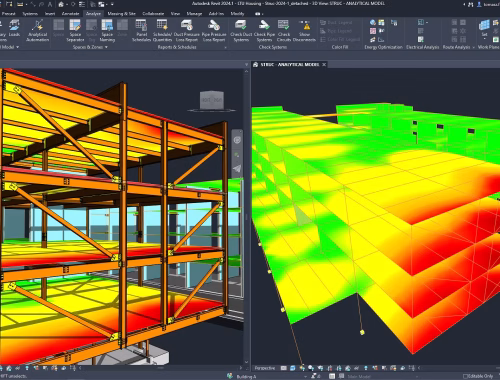Open Reports & Schedules dialog launcher arrow
Screen dimensions: 500x380
pyautogui.click(x=226, y=47)
